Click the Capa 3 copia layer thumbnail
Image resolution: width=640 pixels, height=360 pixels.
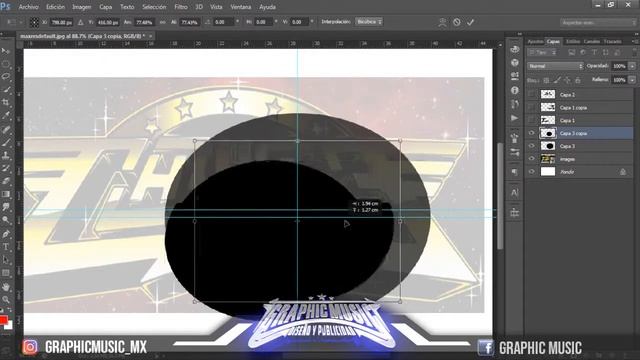point(548,133)
